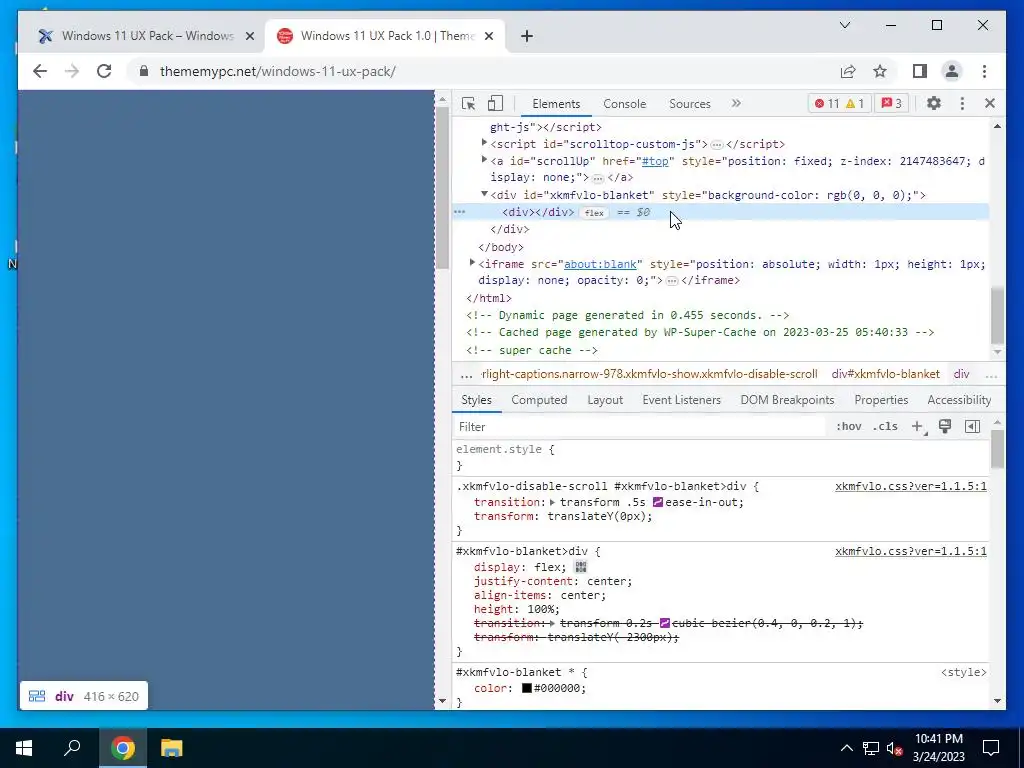Focus the styles Filter input
The image size is (1024, 768).
[x=640, y=426]
